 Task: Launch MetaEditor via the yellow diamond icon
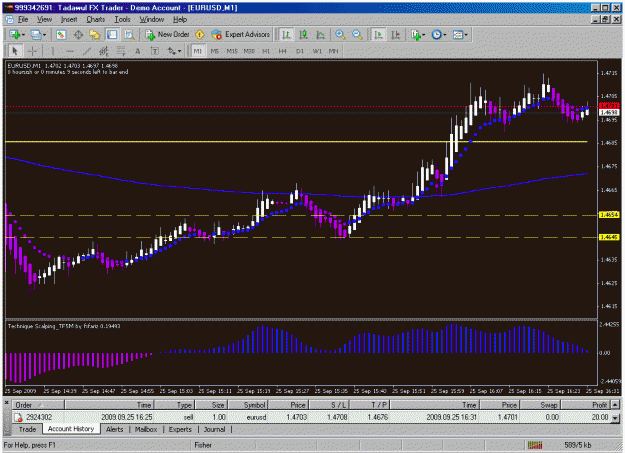tap(200, 35)
